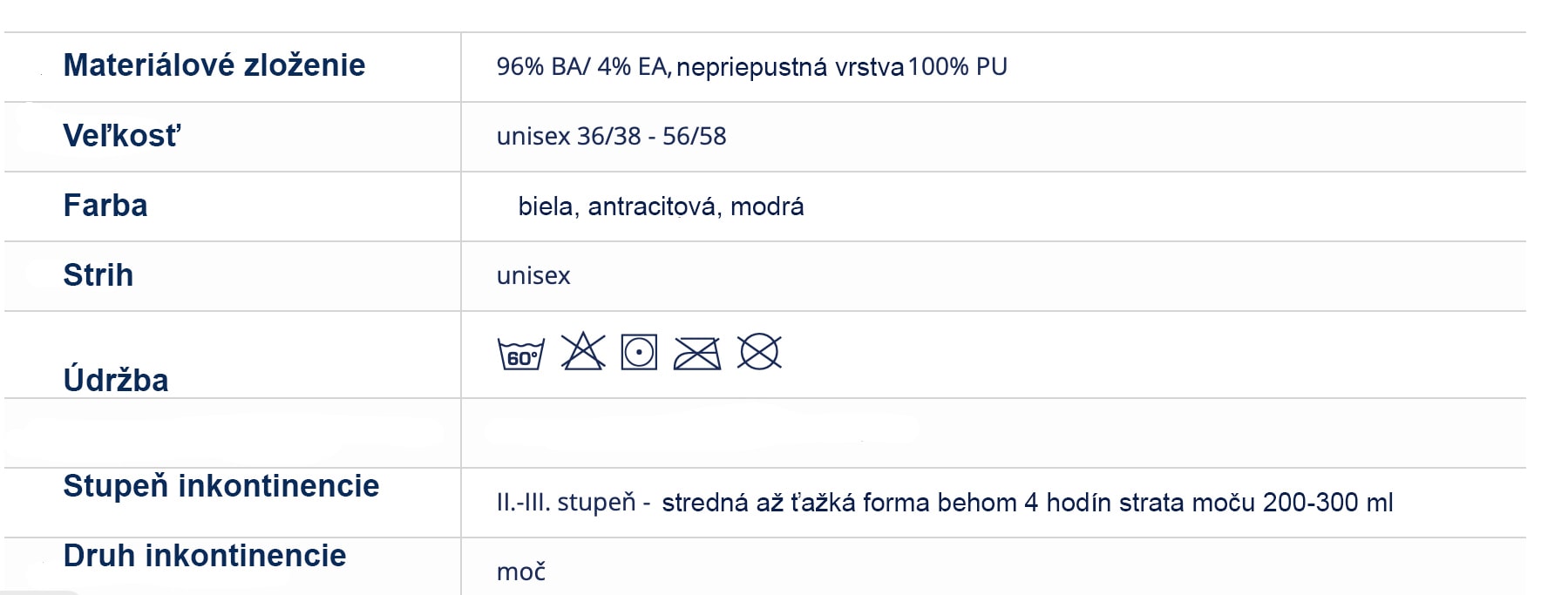This screenshot has height=595, width=1568.
Task: Click the material composition text 96% BA/ 4% EA
Action: pos(582,67)
